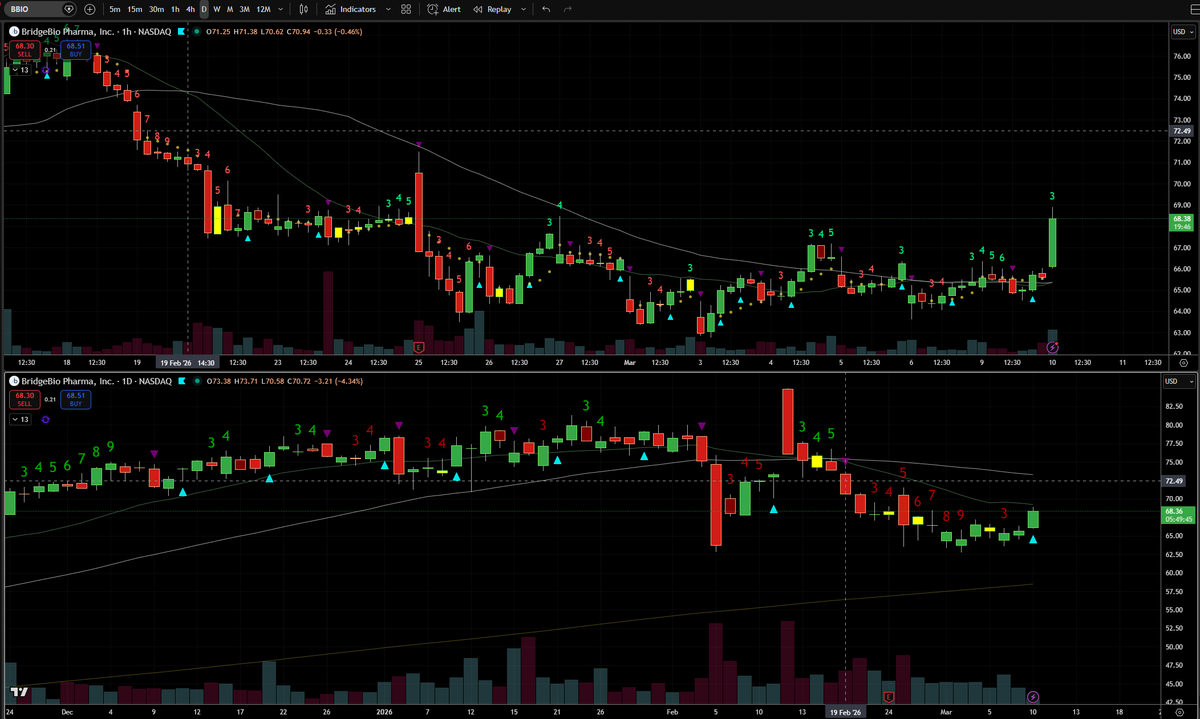Click the 19 Feb '26 date label on 1D axis
Screen dimensions: 1200x719
click(x=846, y=711)
